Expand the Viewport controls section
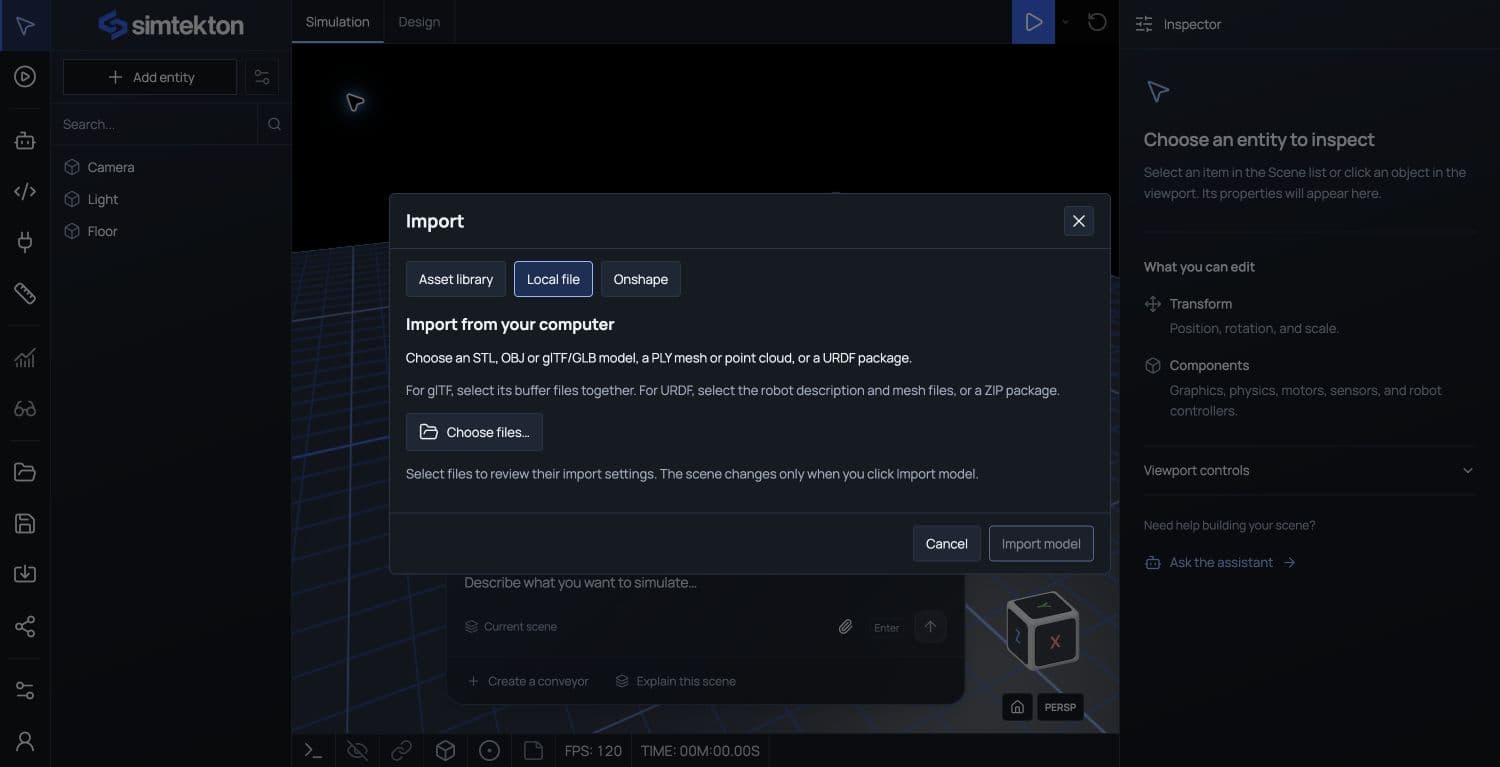The height and width of the screenshot is (767, 1500). (1309, 471)
